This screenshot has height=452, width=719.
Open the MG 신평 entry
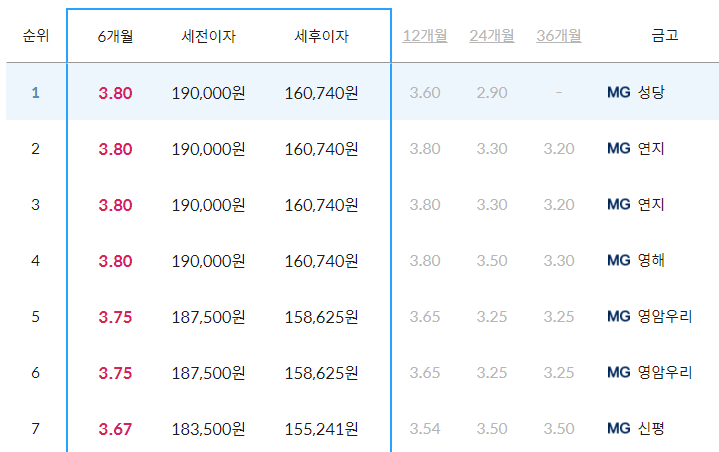[x=636, y=429]
